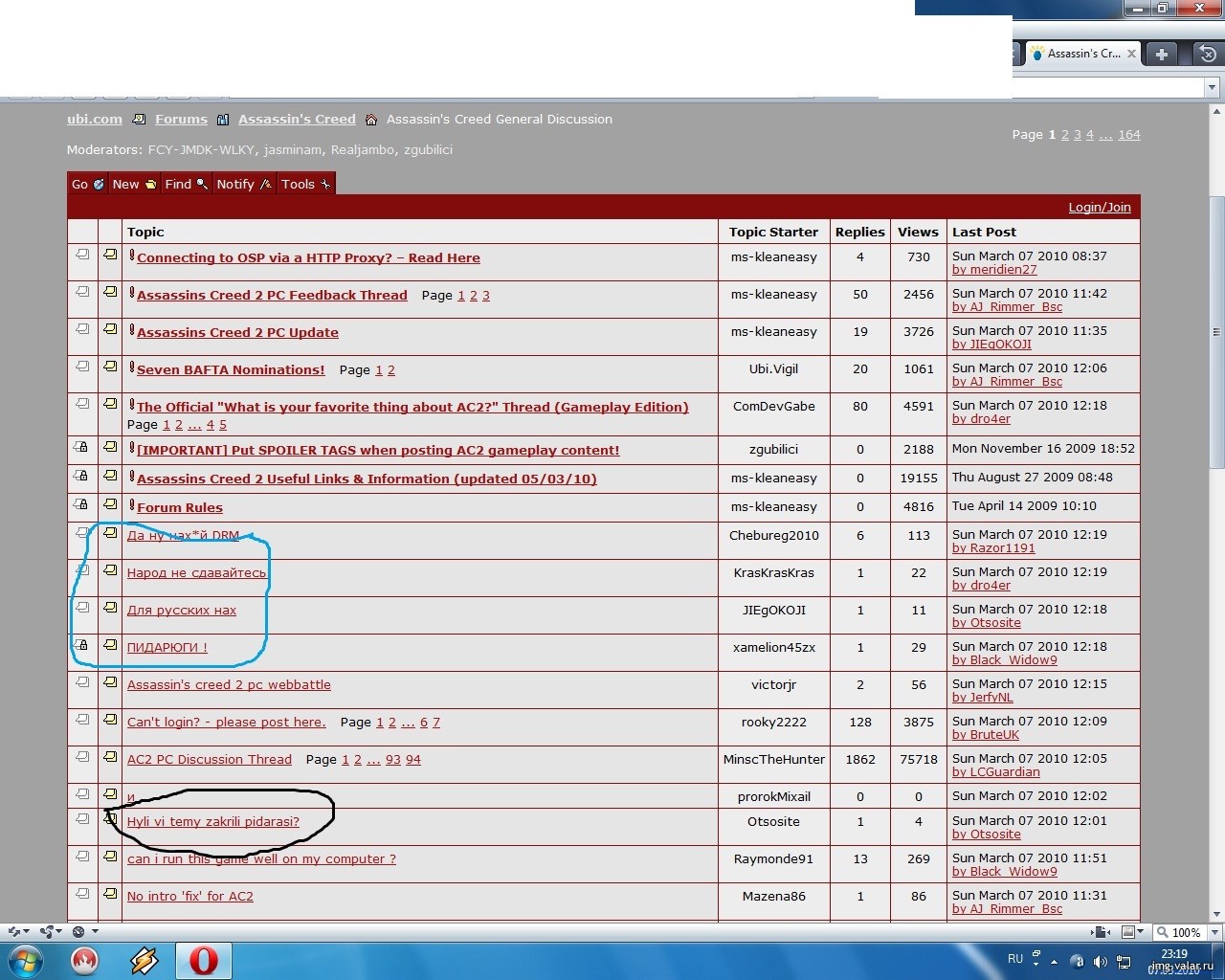Click grey status icon of Can't login row
The image size is (1225, 980).
[82, 719]
